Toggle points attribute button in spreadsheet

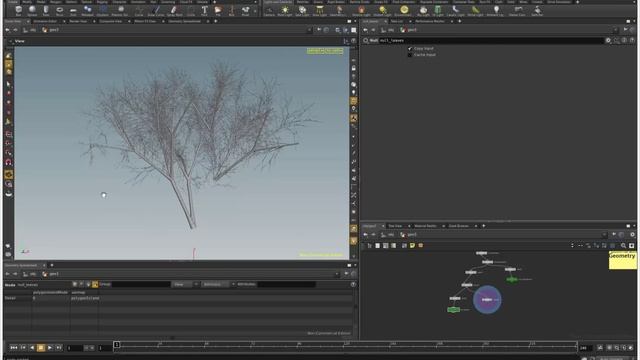[75, 284]
